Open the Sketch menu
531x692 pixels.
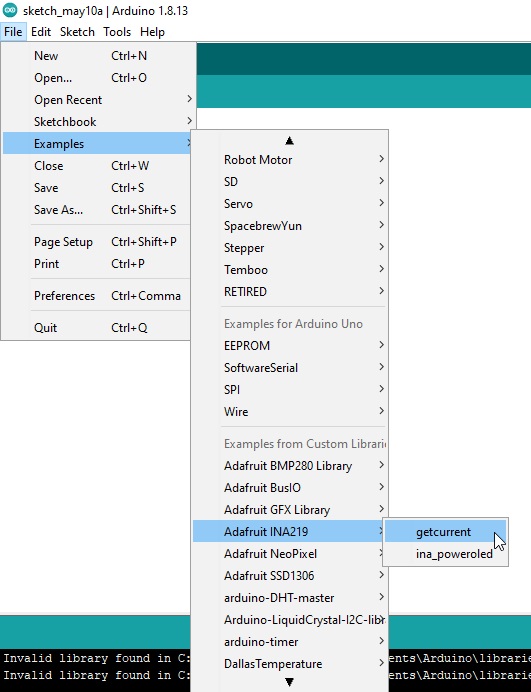[77, 32]
